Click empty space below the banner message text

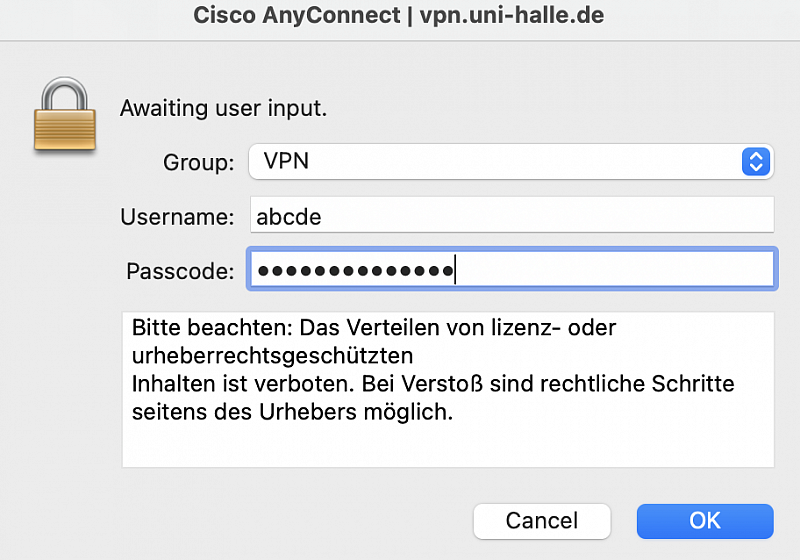pos(448,446)
